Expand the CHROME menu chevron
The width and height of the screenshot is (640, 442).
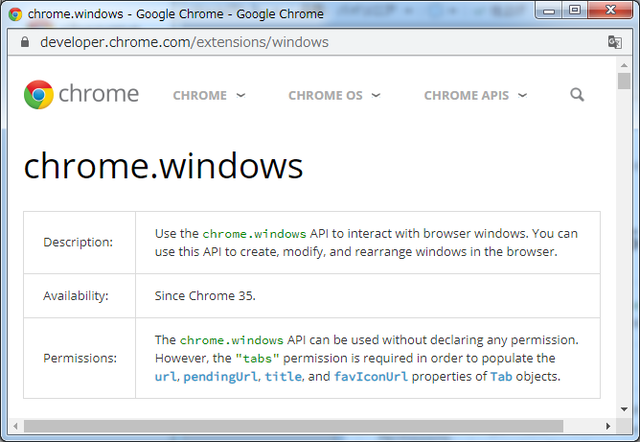(241, 96)
